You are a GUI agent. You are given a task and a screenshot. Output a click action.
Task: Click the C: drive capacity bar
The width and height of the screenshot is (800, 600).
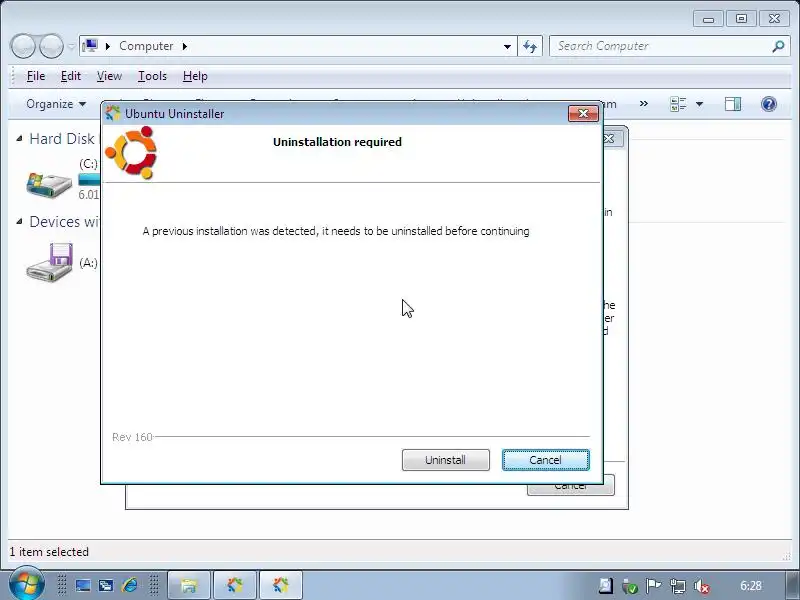click(89, 179)
